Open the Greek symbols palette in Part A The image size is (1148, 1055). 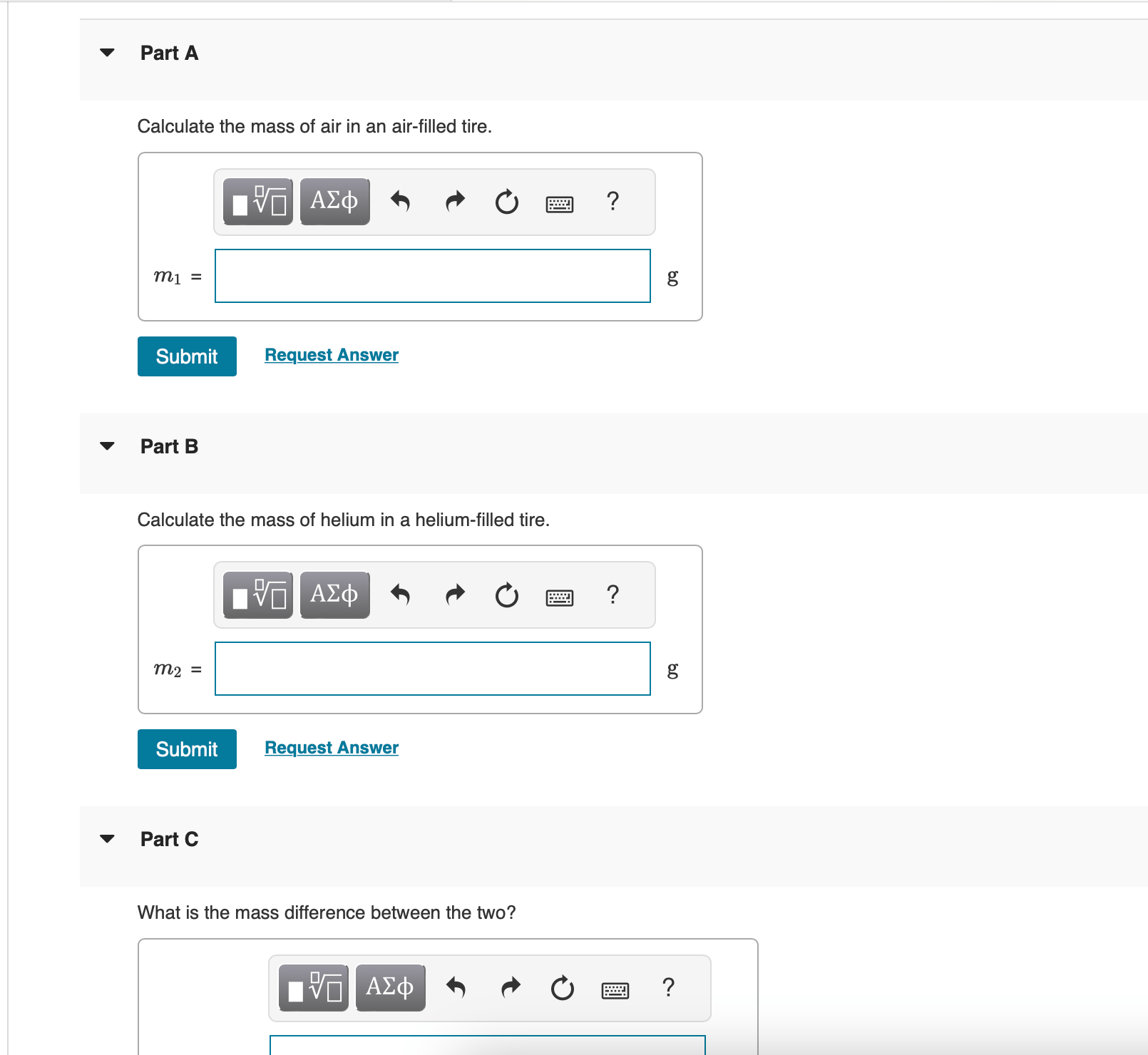[334, 202]
